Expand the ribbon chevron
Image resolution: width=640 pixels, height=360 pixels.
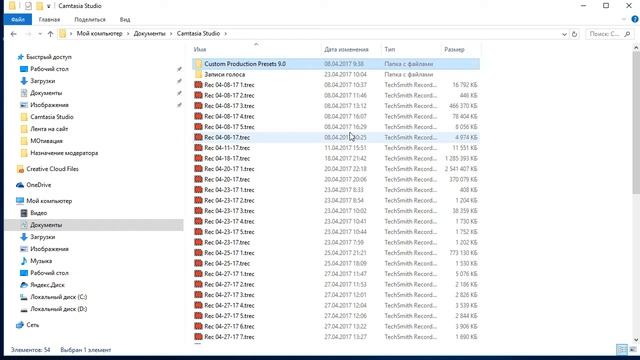624,19
